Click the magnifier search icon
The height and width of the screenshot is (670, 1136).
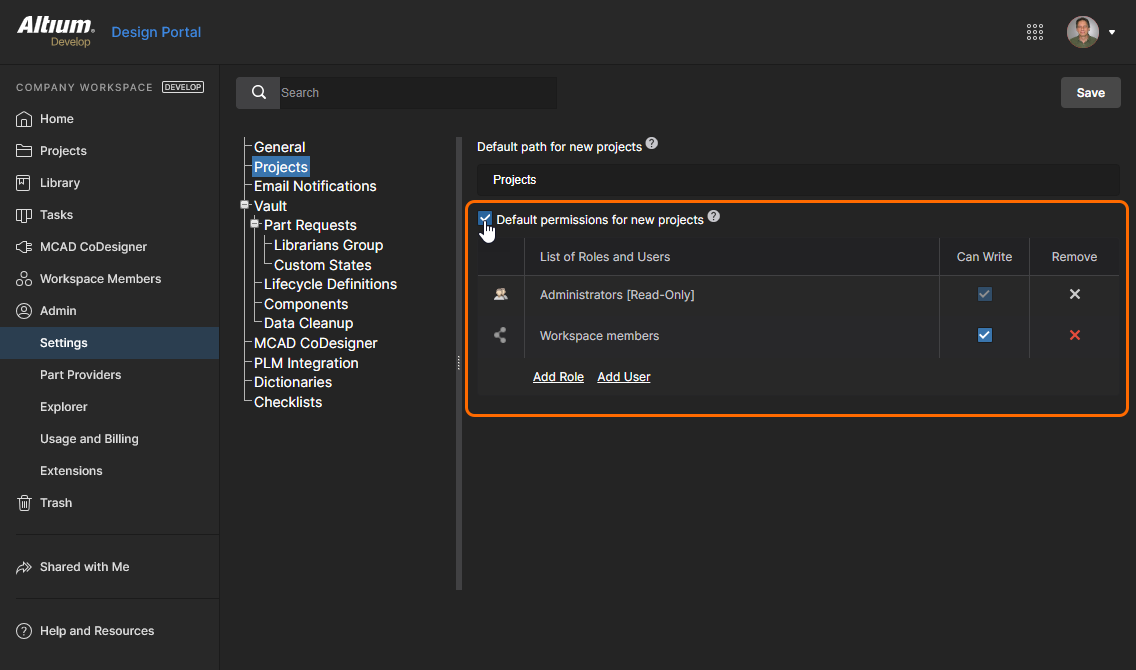(258, 93)
